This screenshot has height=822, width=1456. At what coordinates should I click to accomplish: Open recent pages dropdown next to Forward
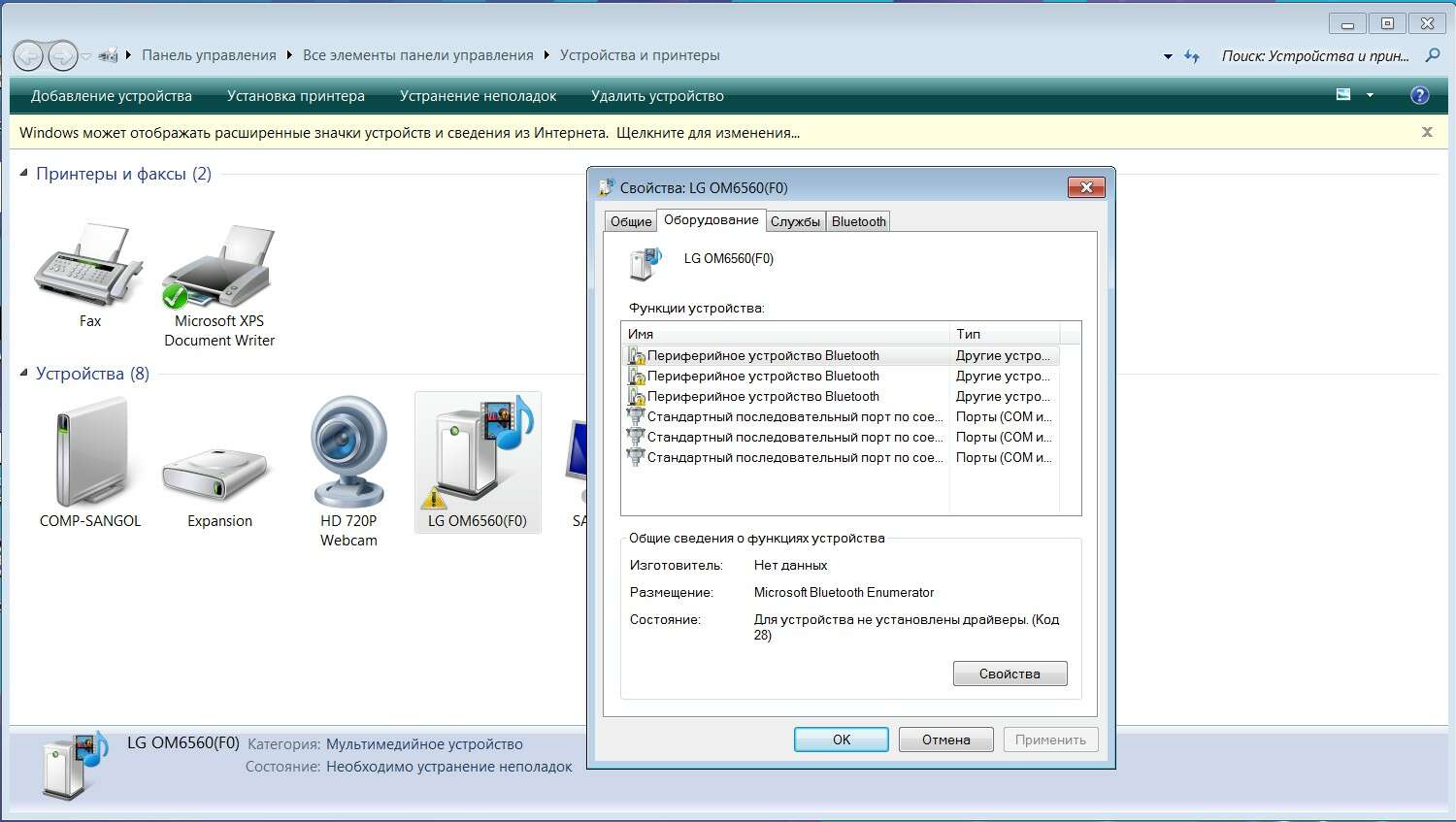(x=85, y=56)
